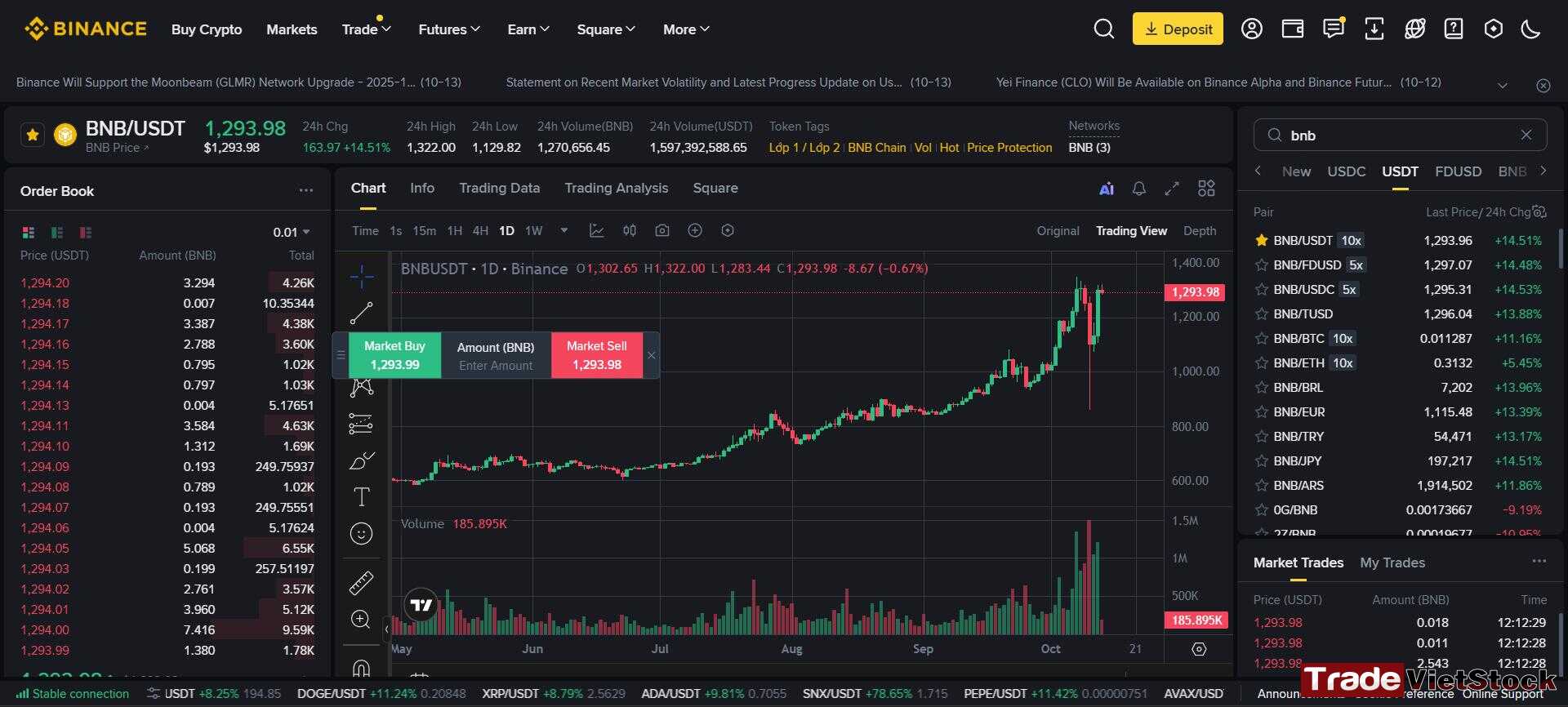Viewport: 1568px width, 707px height.
Task: Select the Fibonacci retracement lines tool
Action: (361, 424)
